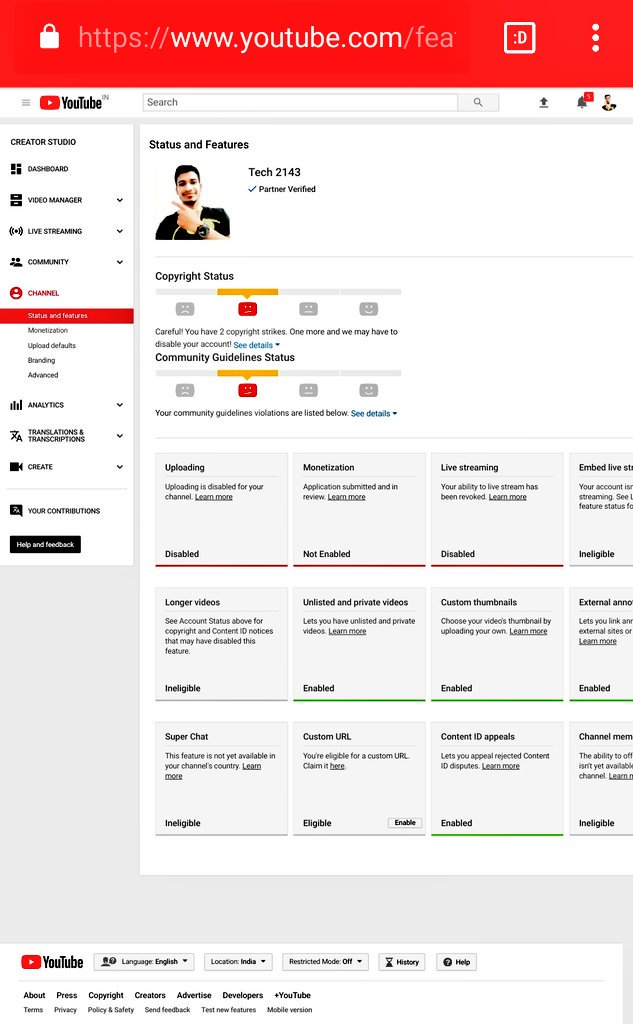Open the browser tab switcher icon
This screenshot has width=633, height=1024.
click(520, 38)
